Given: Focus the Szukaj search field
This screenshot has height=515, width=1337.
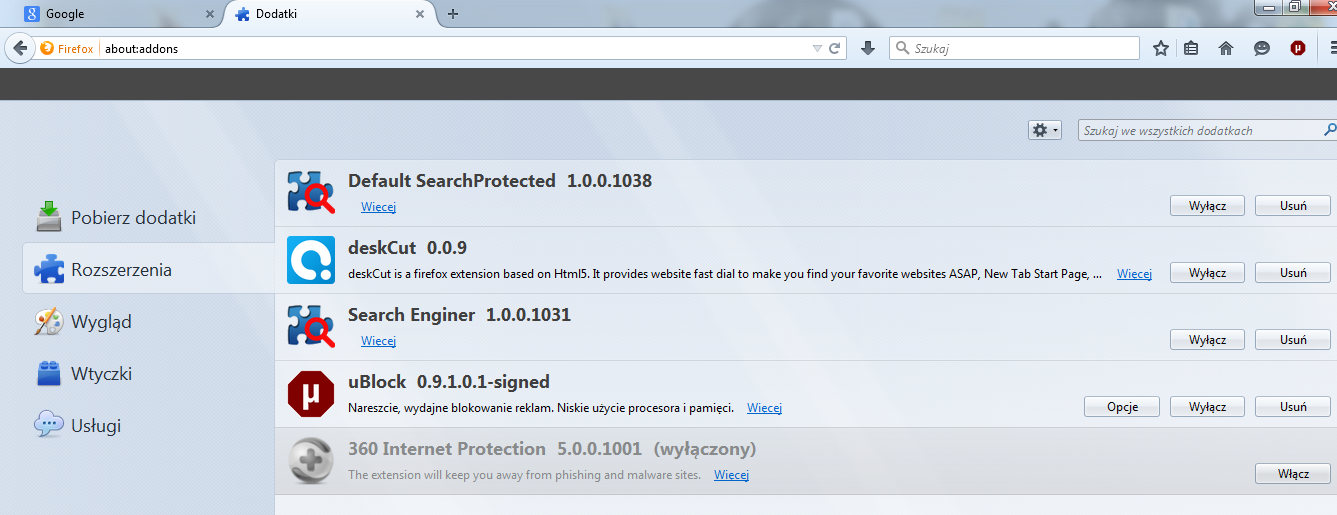Looking at the screenshot, I should click(x=1014, y=48).
